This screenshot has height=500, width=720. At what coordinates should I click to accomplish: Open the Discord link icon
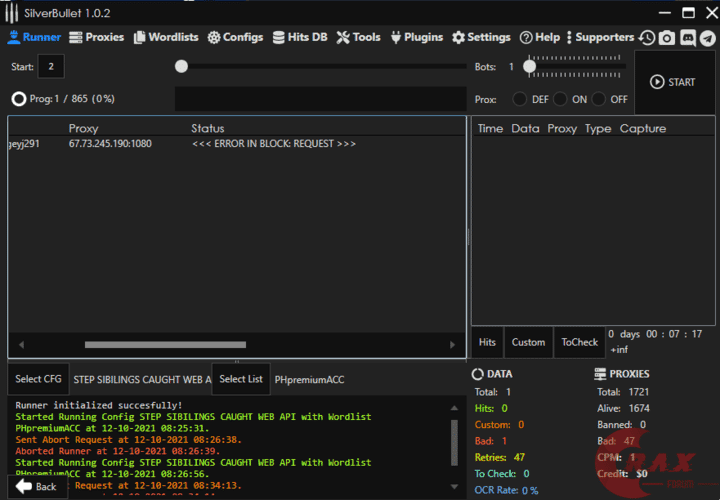click(688, 38)
